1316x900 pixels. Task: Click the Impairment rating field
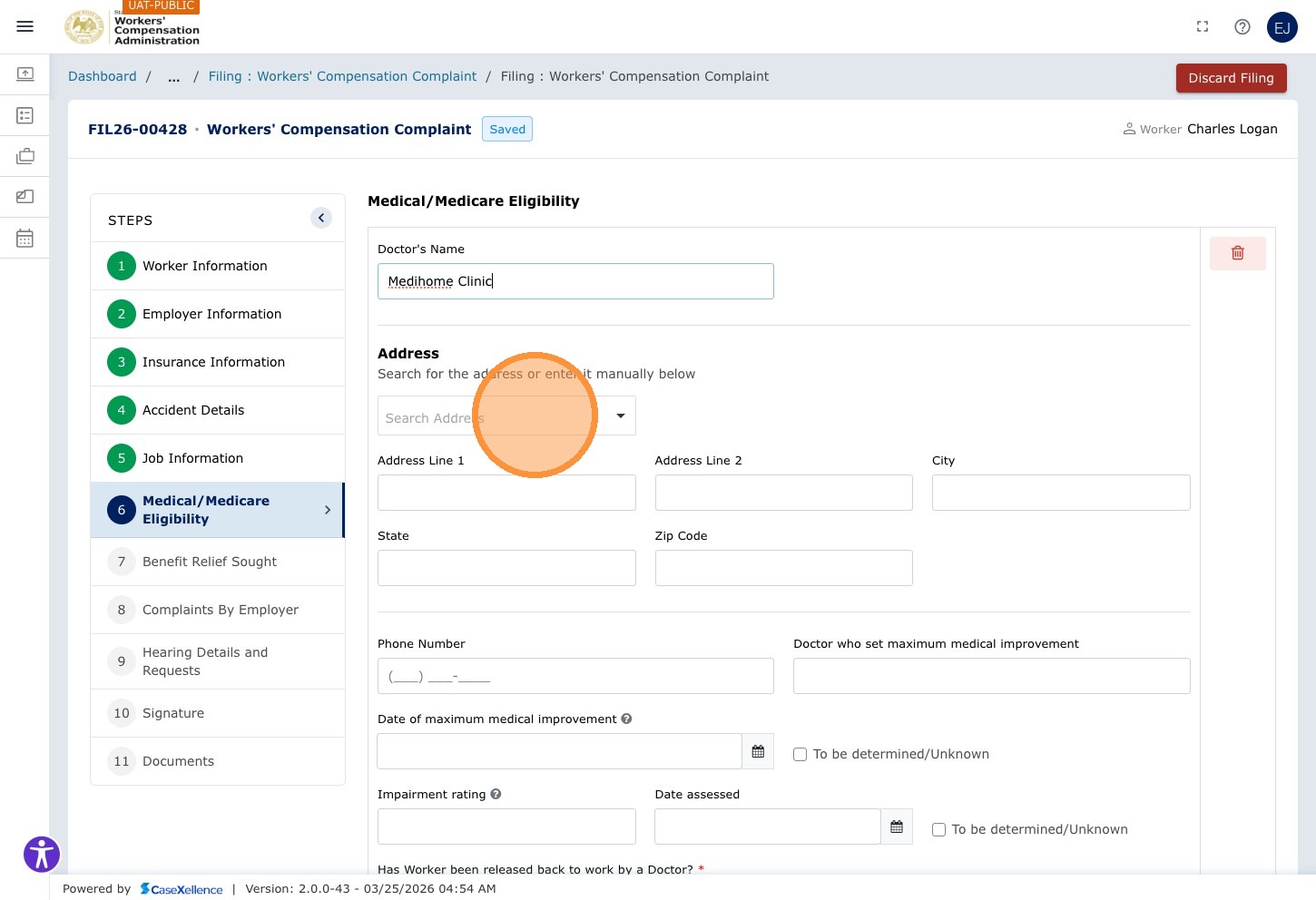click(506, 827)
